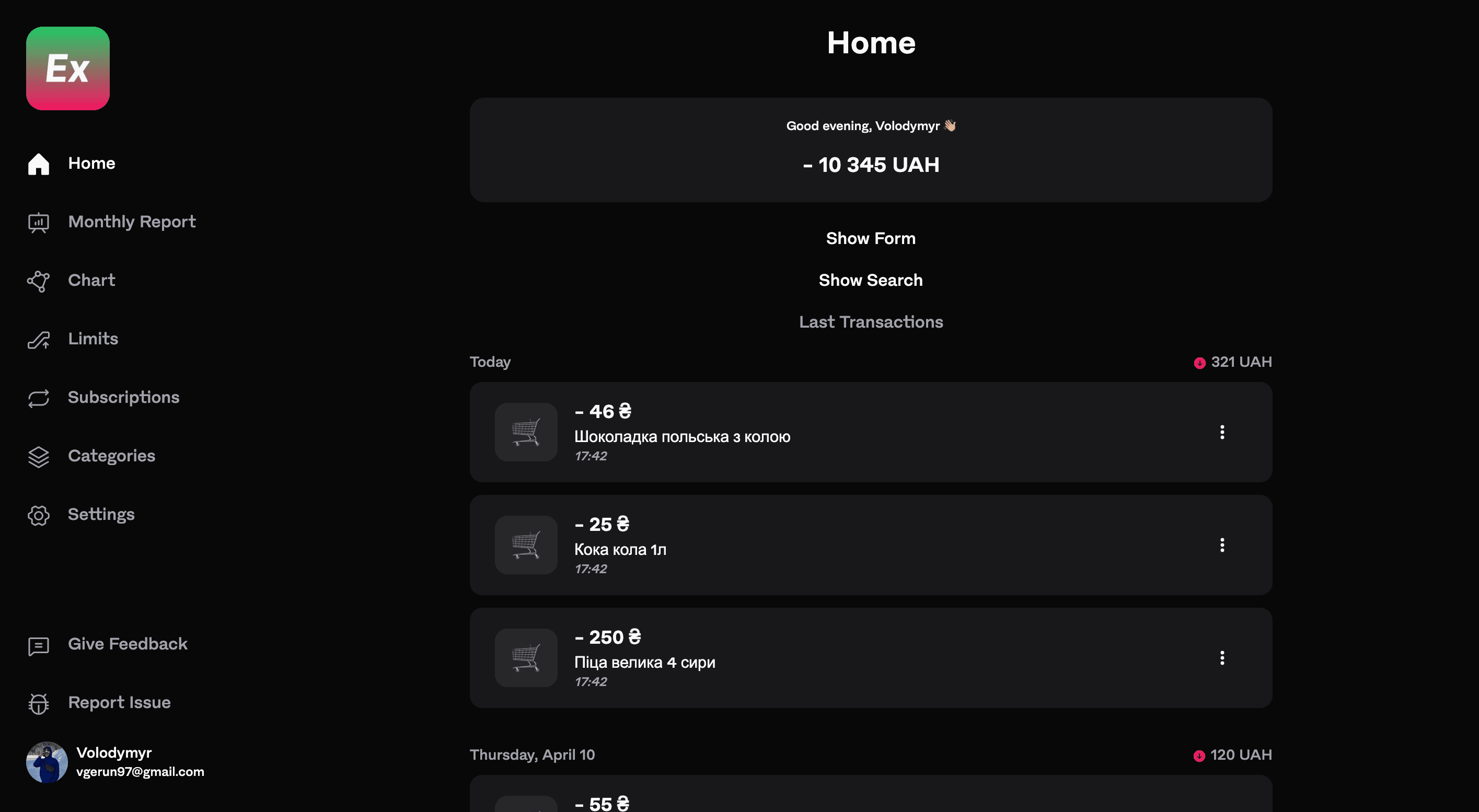
Task: Click Show Search button
Action: 870,280
